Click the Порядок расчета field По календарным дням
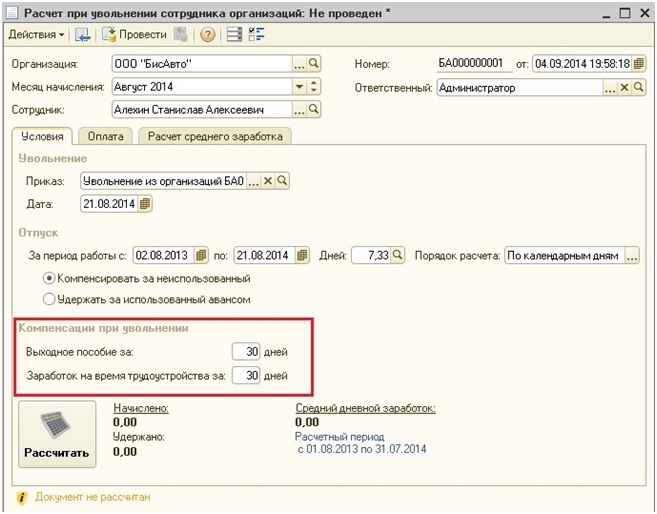This screenshot has height=514, width=657. (565, 256)
